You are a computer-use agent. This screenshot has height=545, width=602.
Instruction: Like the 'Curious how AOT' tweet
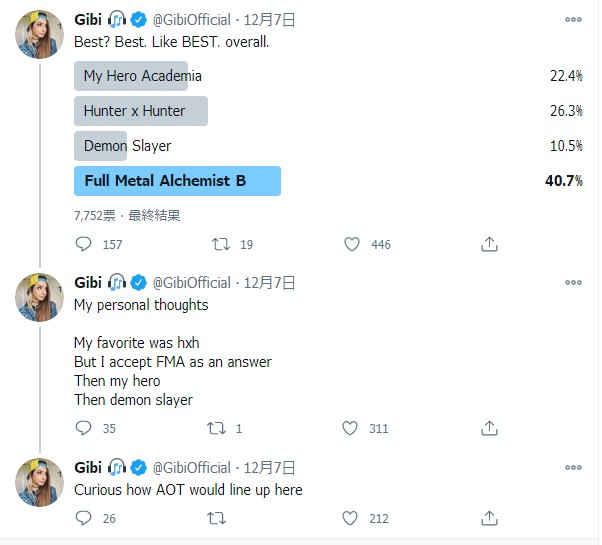351,518
